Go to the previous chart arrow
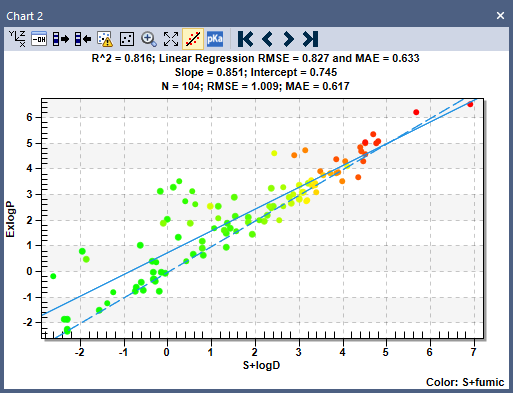The height and width of the screenshot is (393, 513). click(x=267, y=39)
